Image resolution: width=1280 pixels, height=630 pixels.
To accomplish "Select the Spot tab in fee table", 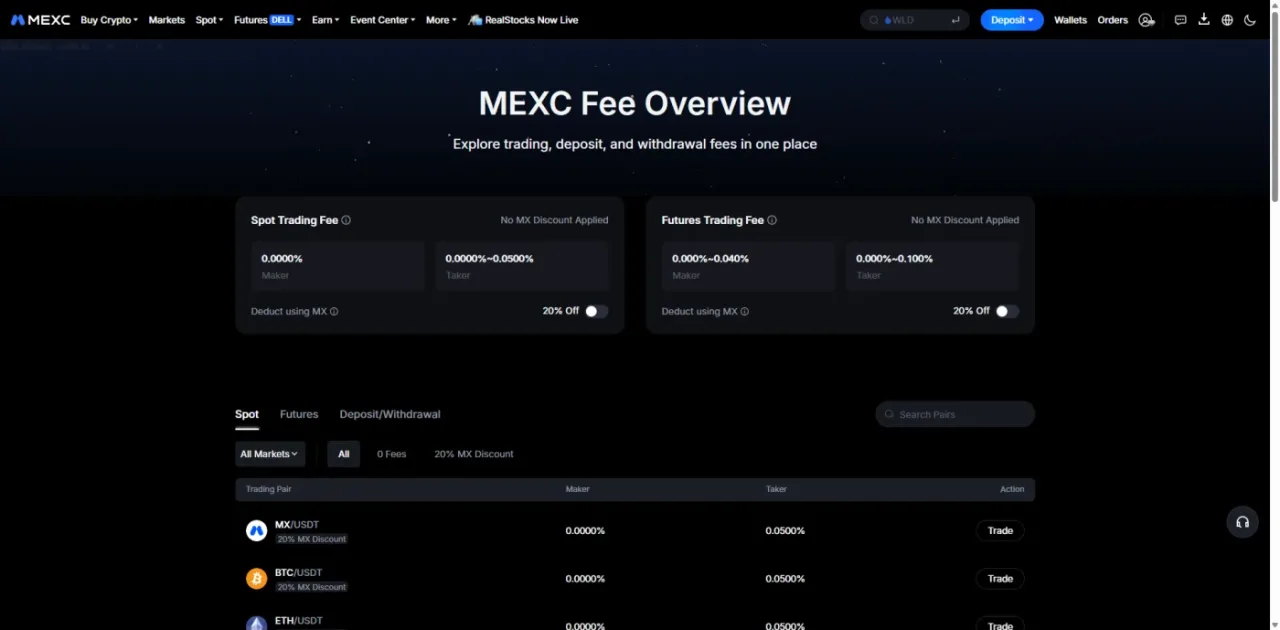I will click(247, 414).
